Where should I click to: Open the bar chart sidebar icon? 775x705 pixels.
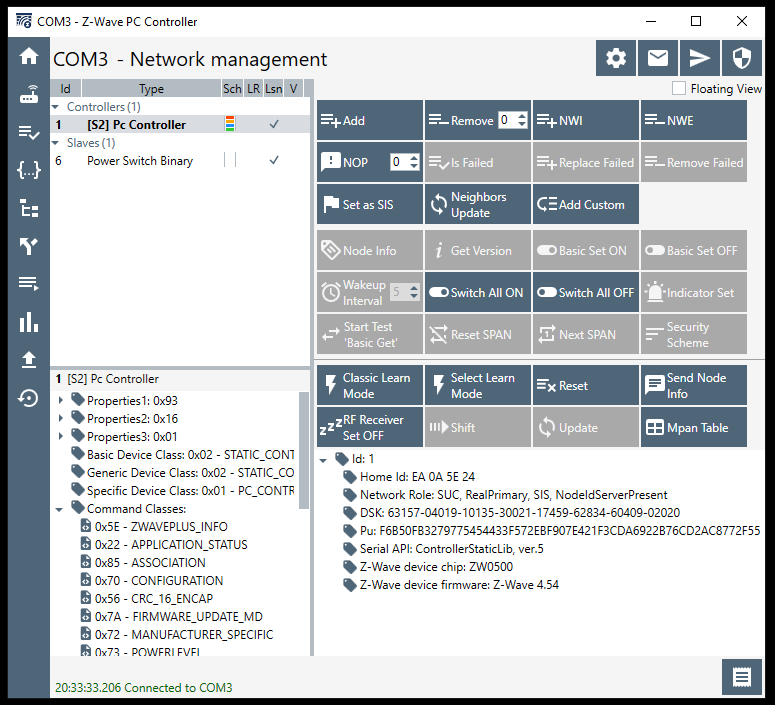click(x=29, y=322)
